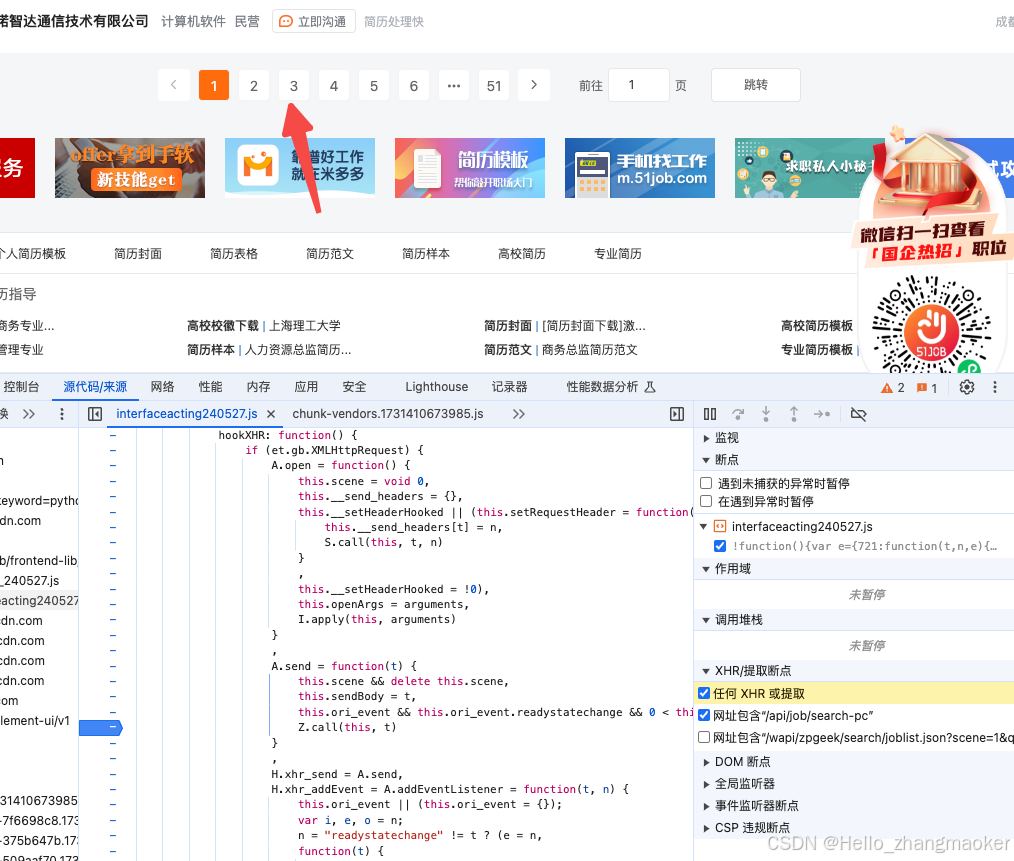Show more open file tabs
The width and height of the screenshot is (1014, 861).
tap(519, 414)
